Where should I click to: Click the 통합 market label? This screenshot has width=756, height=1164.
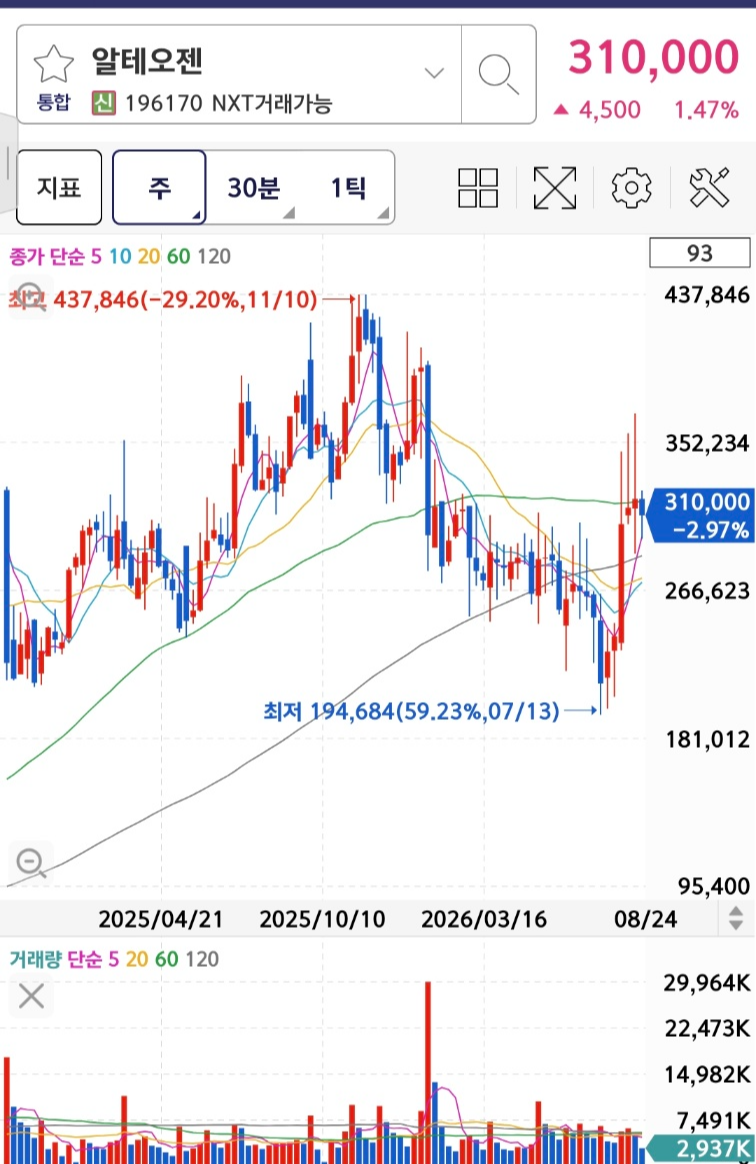[53, 102]
